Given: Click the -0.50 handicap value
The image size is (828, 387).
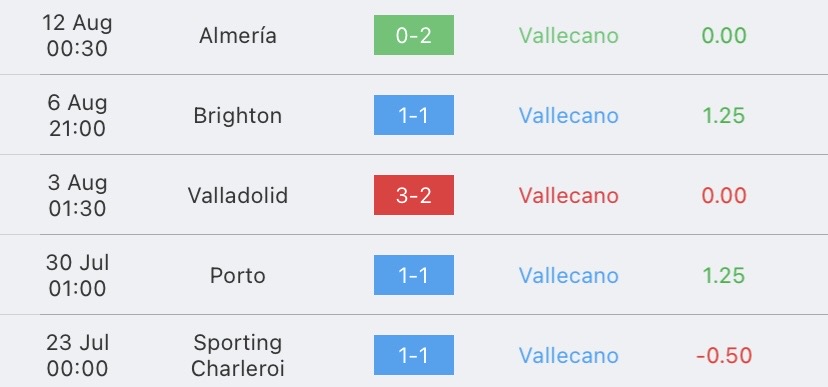Looking at the screenshot, I should point(724,355).
